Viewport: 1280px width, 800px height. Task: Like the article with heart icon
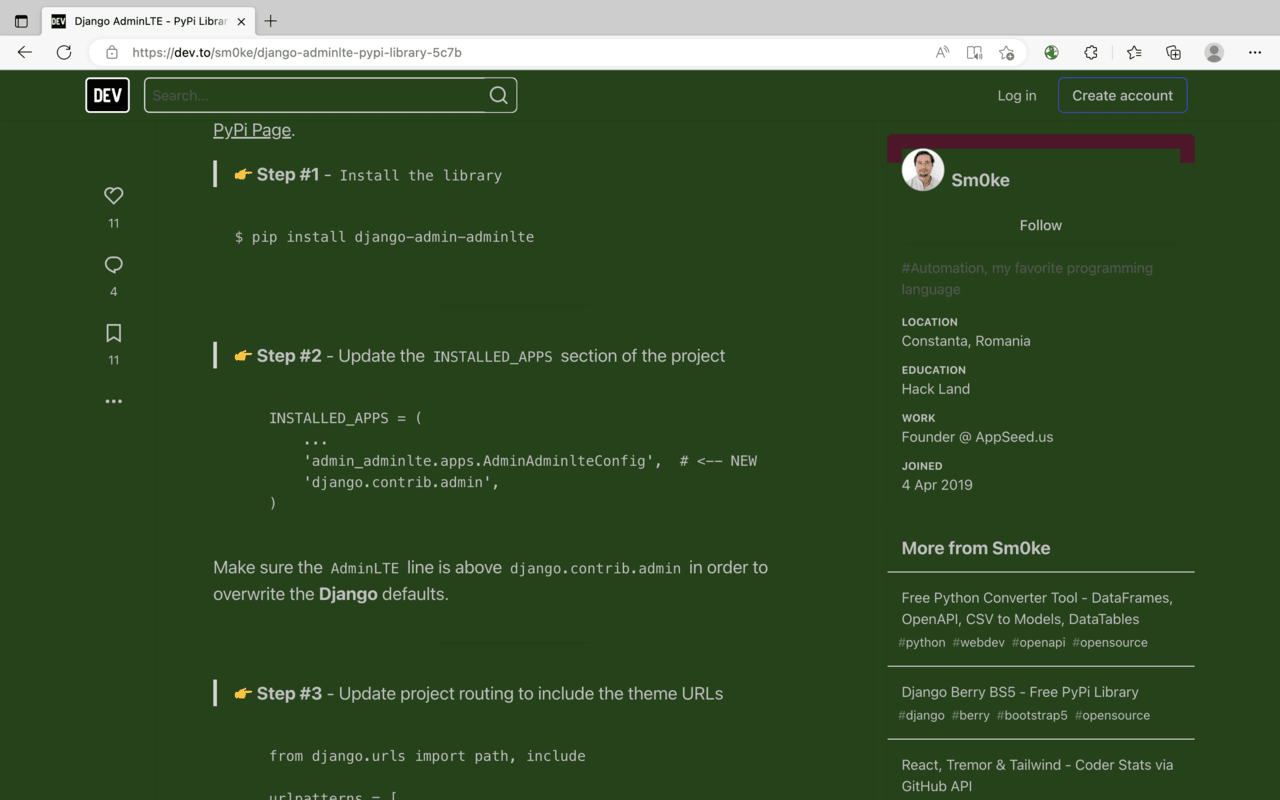click(114, 196)
